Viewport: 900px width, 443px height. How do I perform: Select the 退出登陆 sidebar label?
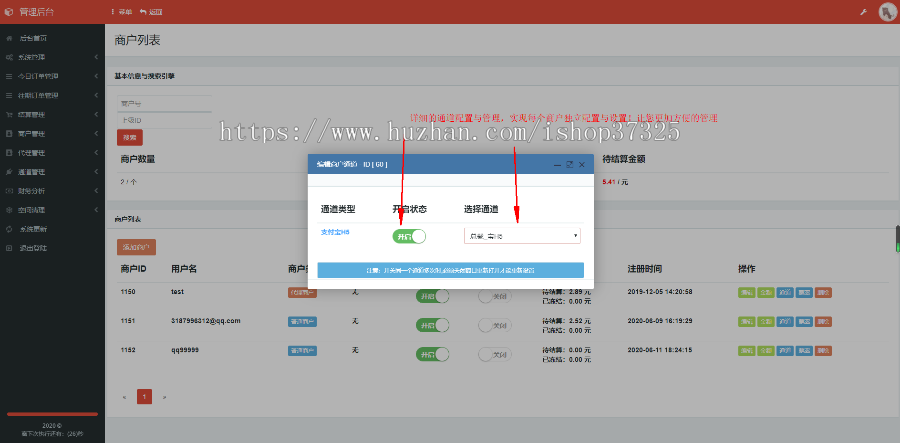click(33, 248)
